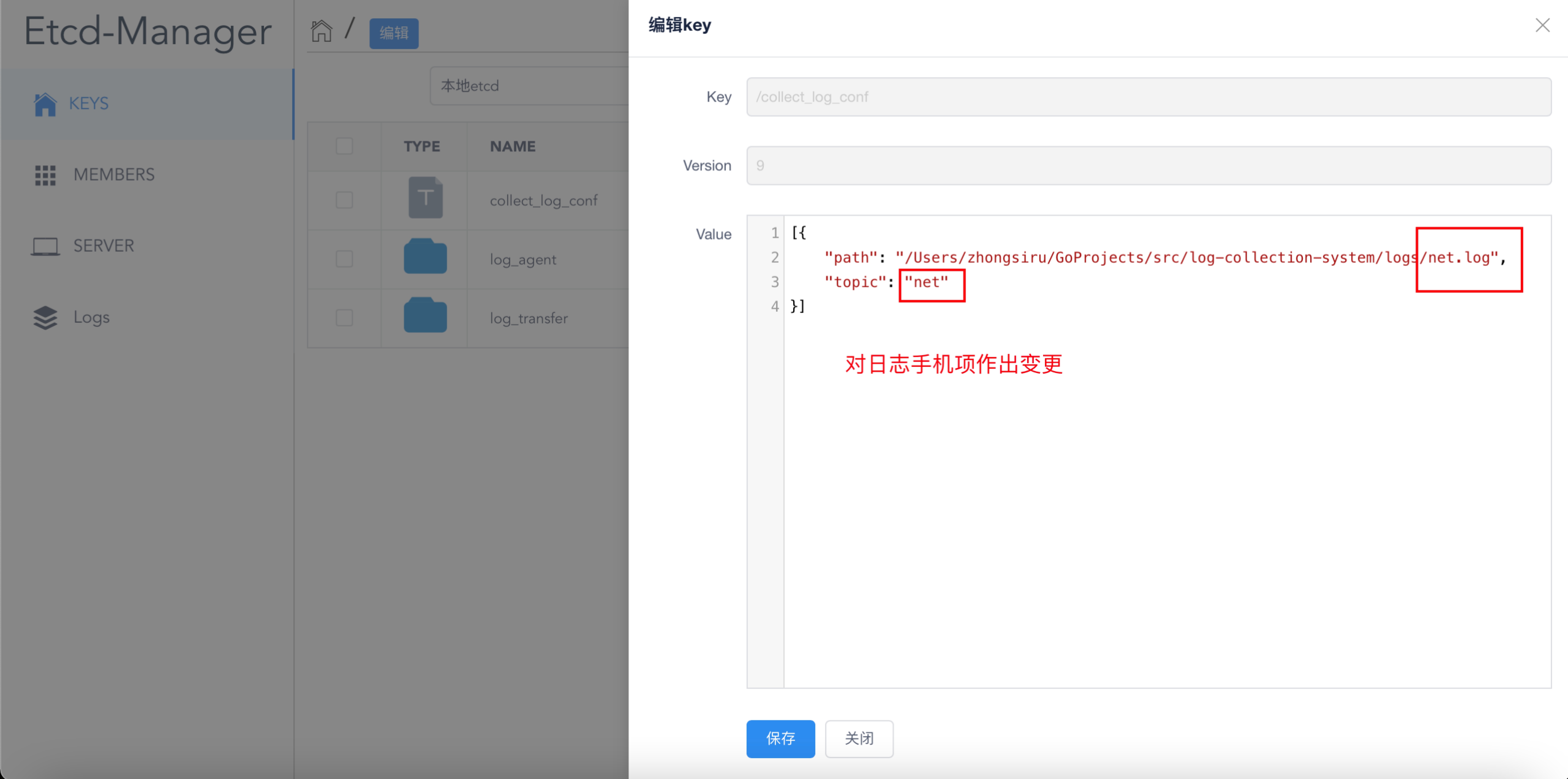The image size is (1568, 779).
Task: Click the 关闭 close button
Action: coord(859,739)
